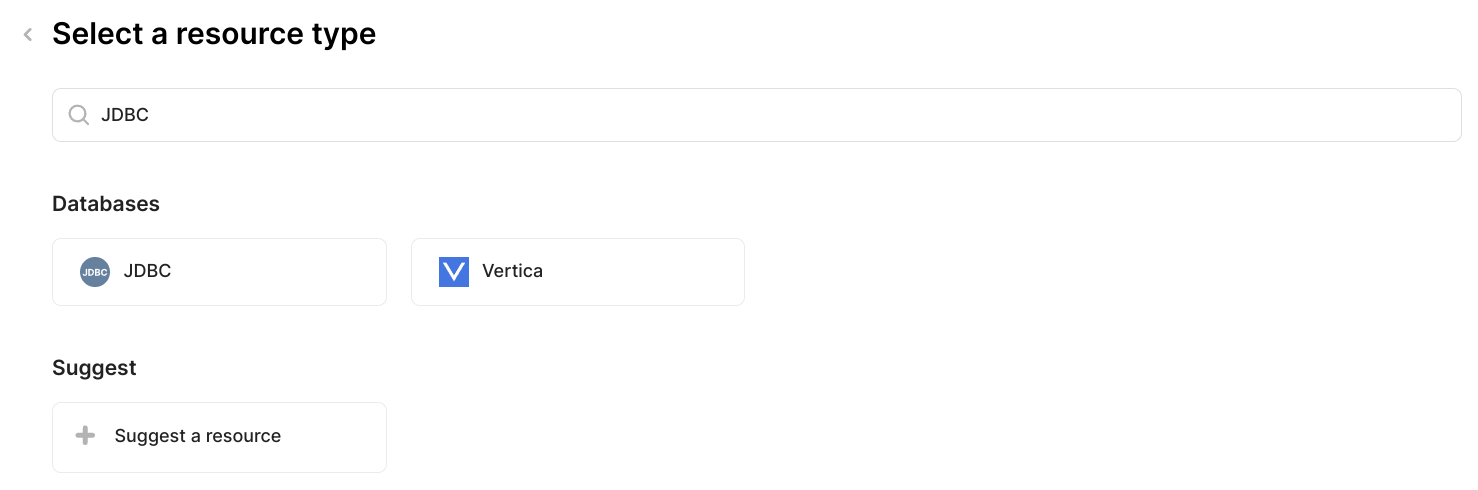
Task: Click empty area right of Vertica label in card
Action: tap(650, 272)
